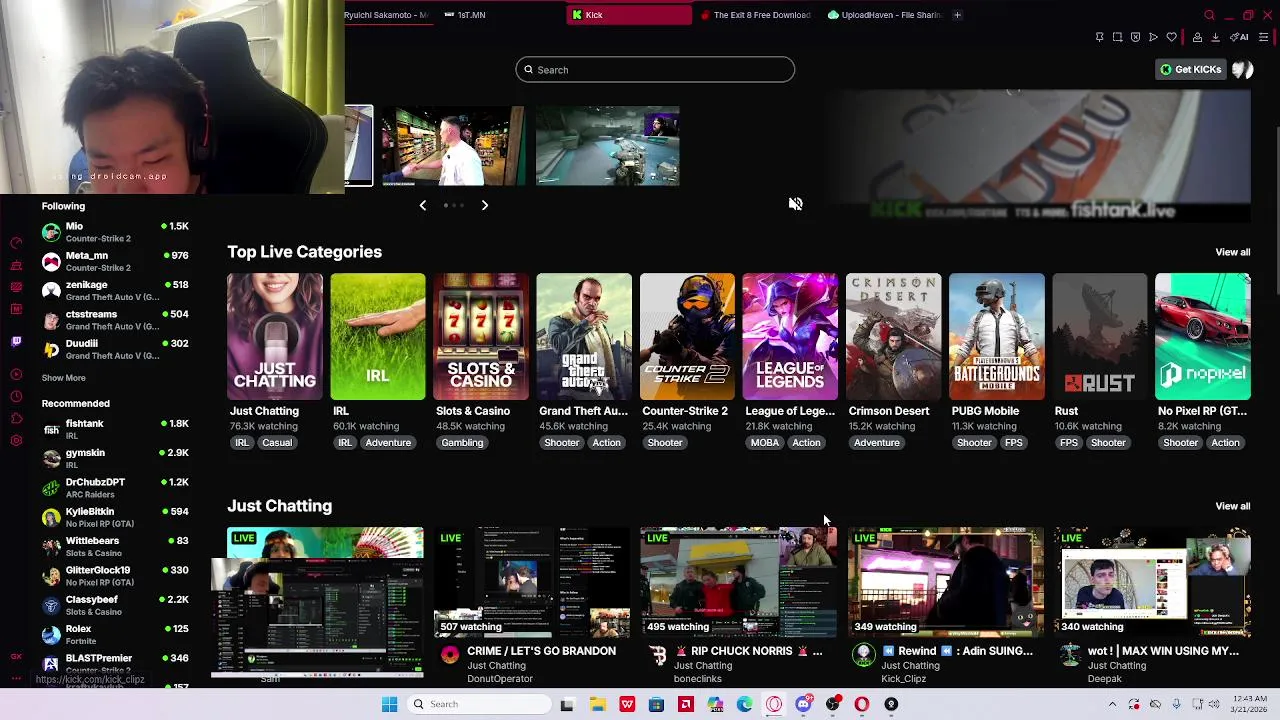The height and width of the screenshot is (720, 1280).
Task: Open Grand Theft Auto category card
Action: [584, 337]
